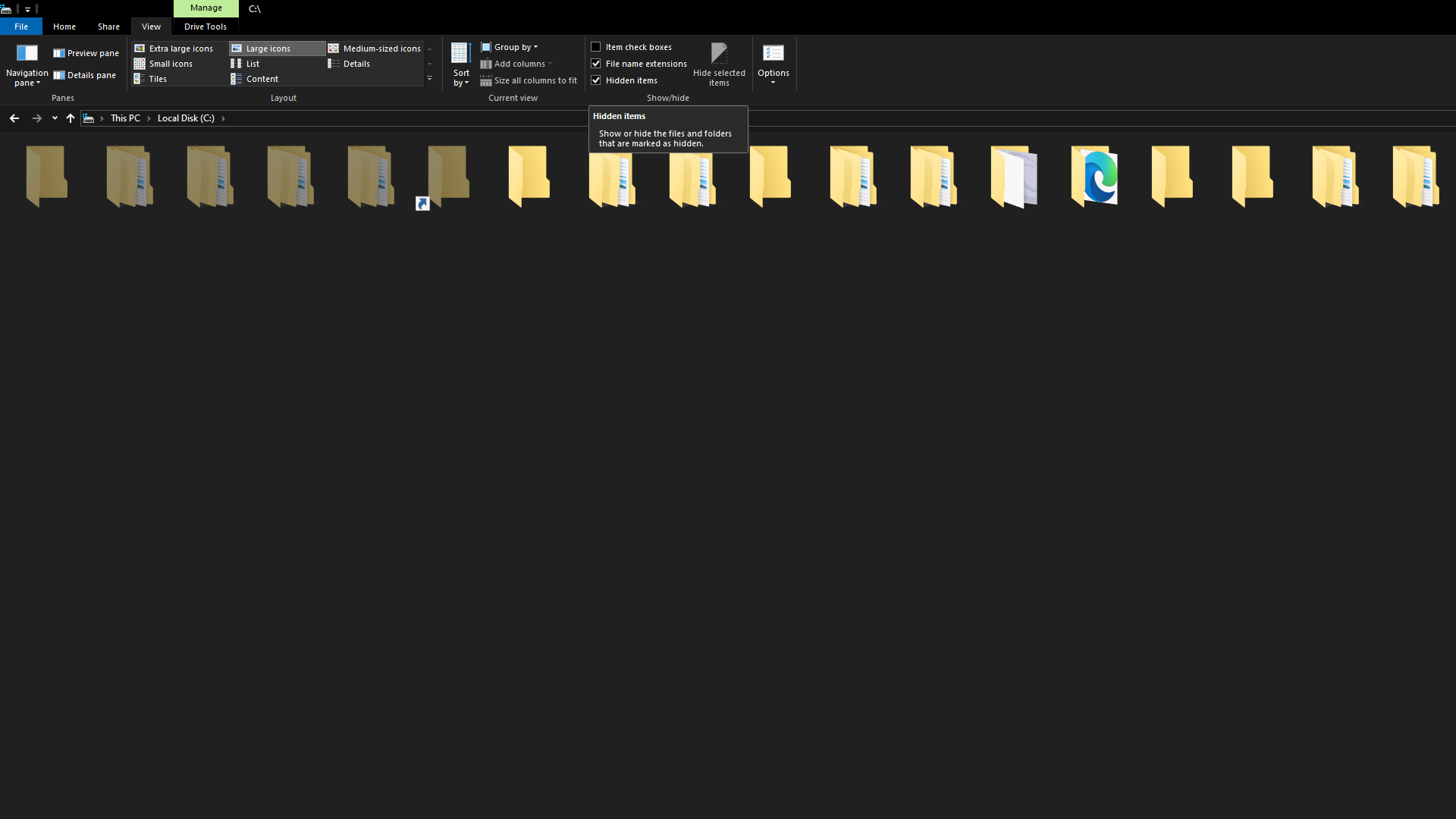Select the Large icons layout
The width and height of the screenshot is (1456, 819).
277,49
